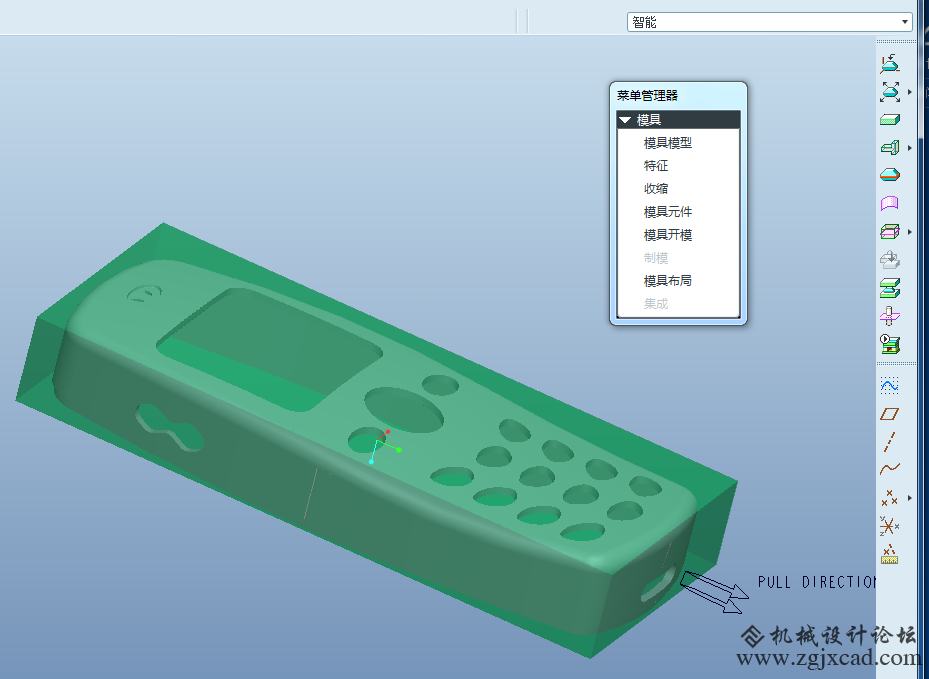Collapse the 模具 menu header triangle
929x679 pixels.
(625, 120)
